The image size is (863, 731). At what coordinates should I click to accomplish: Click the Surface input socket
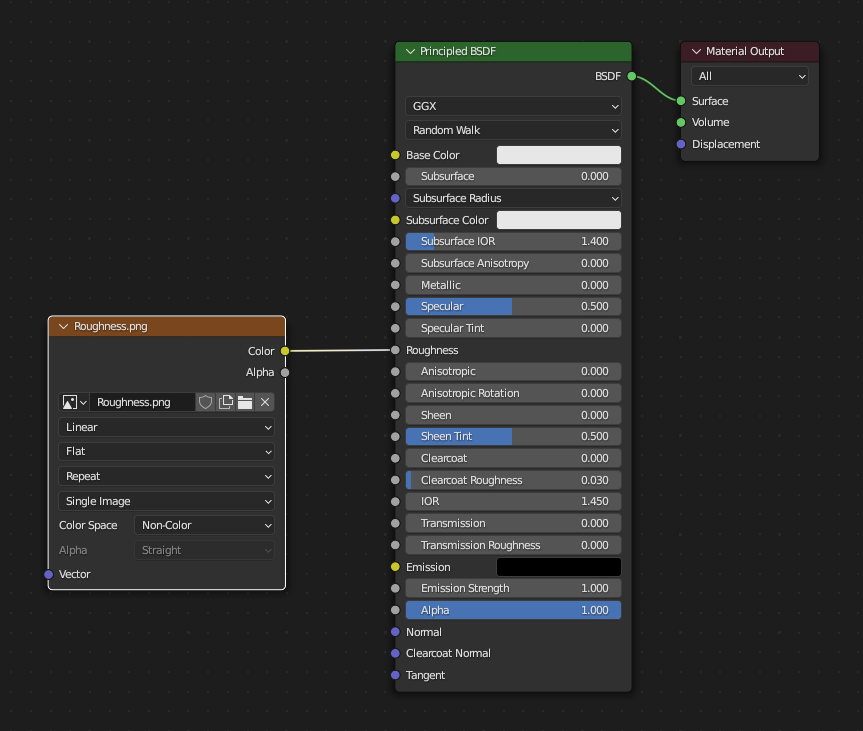point(681,101)
